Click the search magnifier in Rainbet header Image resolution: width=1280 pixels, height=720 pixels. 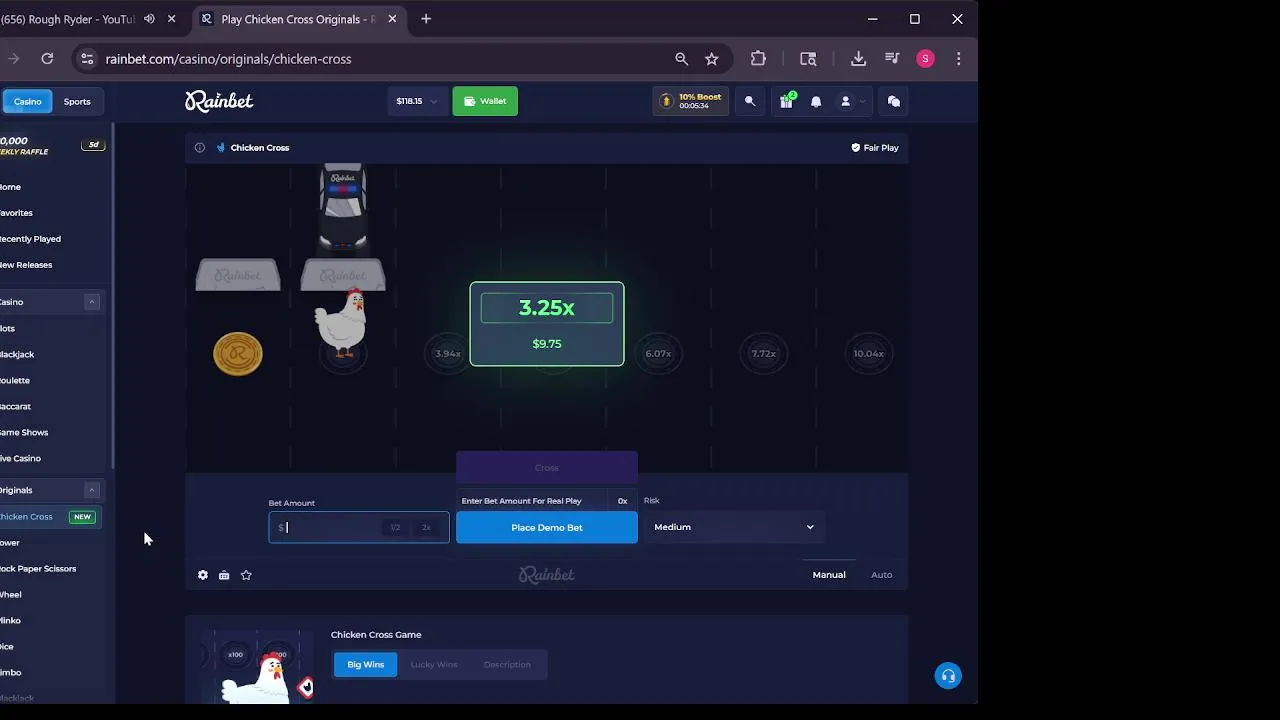pyautogui.click(x=750, y=101)
